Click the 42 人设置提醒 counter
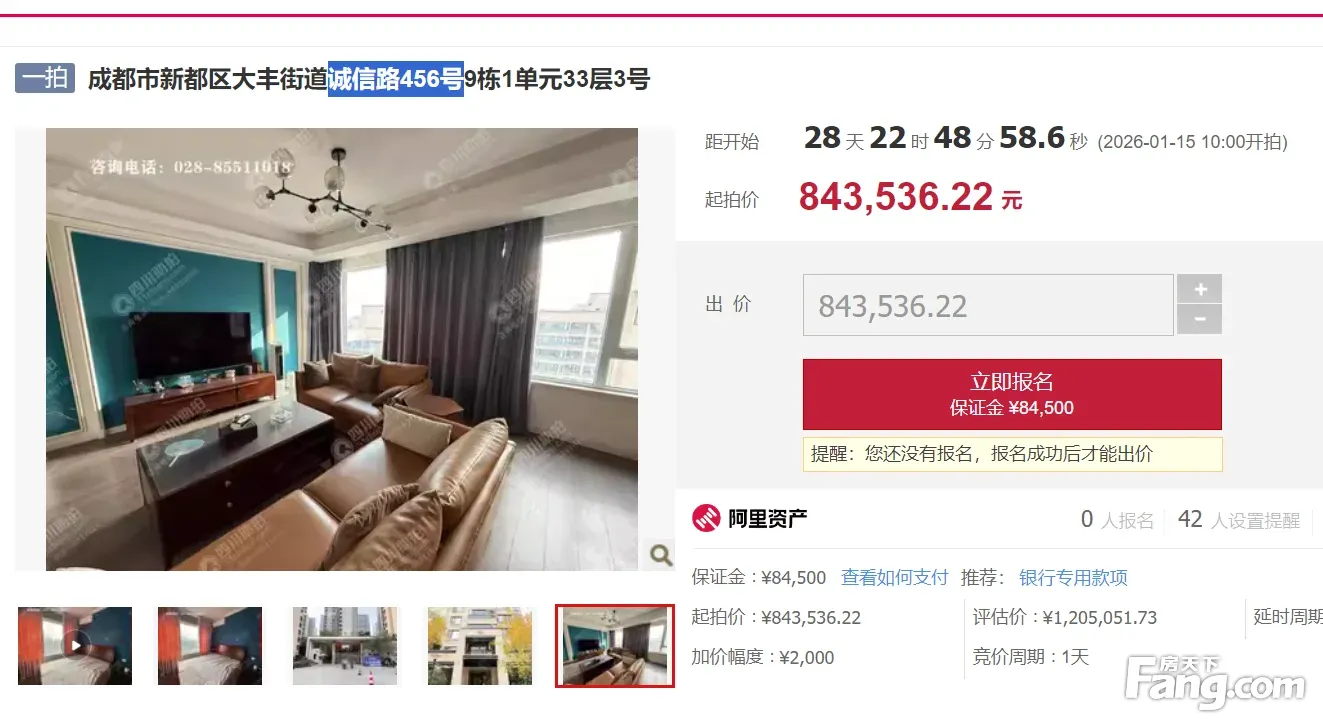Viewport: 1323px width, 724px height. (x=1239, y=520)
